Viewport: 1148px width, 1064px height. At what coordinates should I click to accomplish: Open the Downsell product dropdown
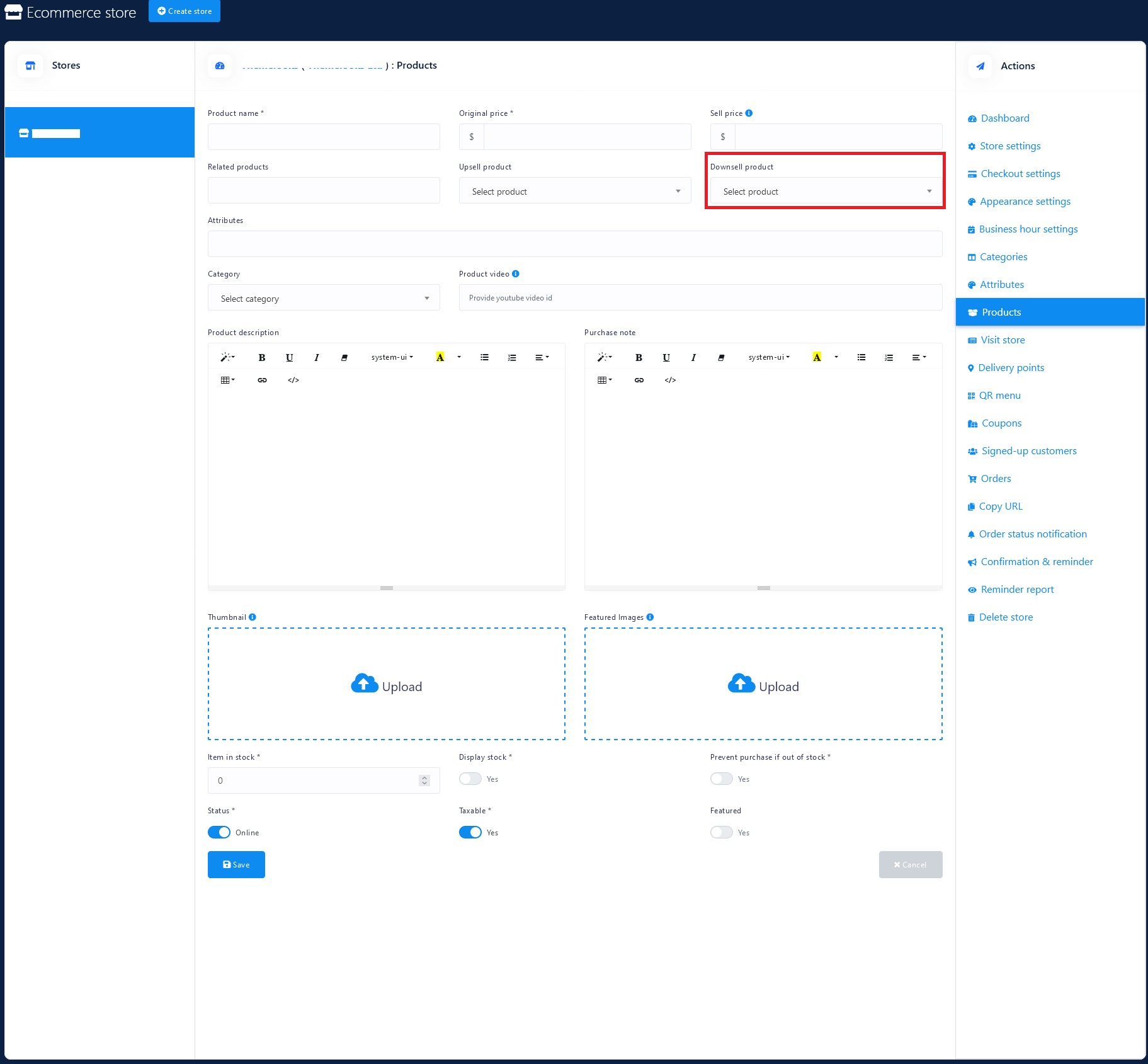pos(826,192)
